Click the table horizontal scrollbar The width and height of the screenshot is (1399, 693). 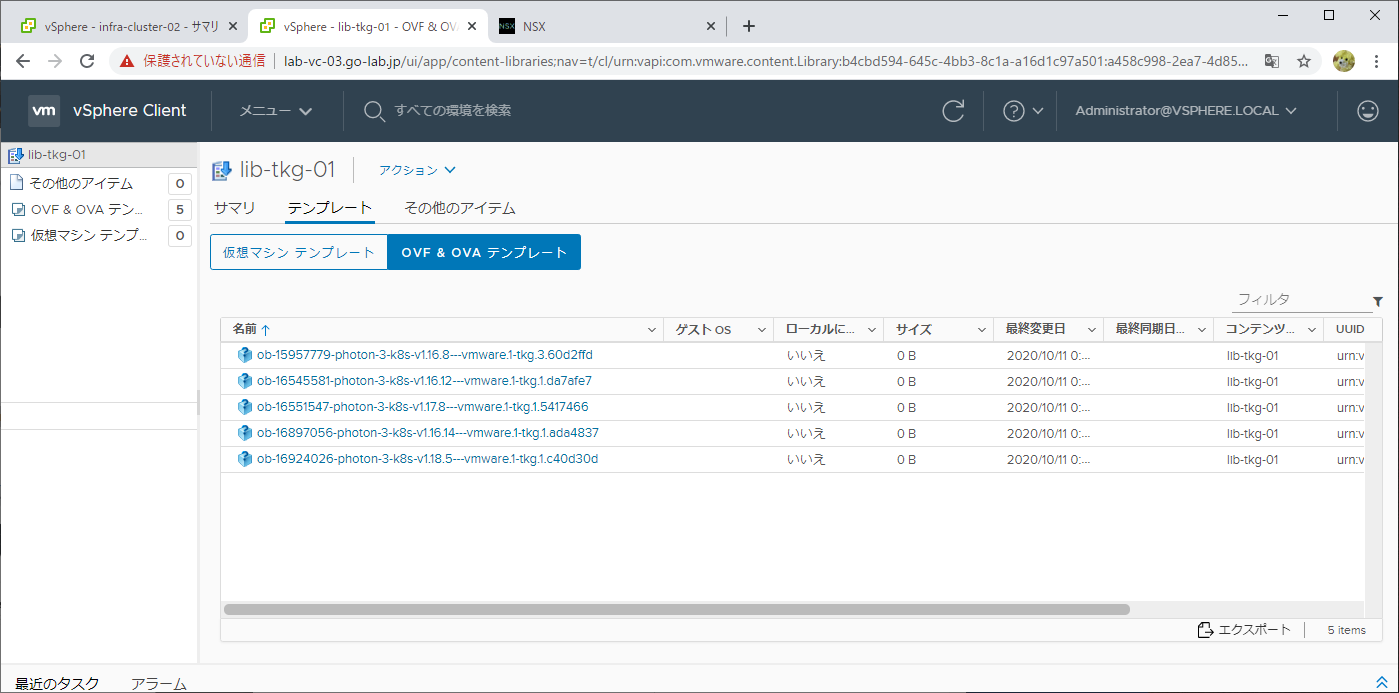pyautogui.click(x=677, y=609)
